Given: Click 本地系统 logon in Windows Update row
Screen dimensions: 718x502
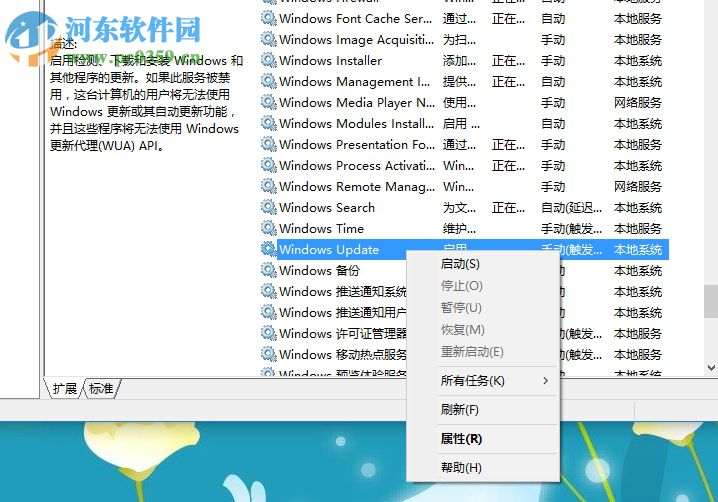Looking at the screenshot, I should pos(638,250).
